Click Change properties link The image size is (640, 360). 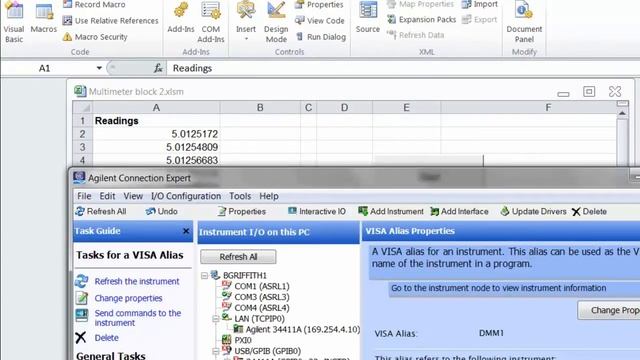128,298
